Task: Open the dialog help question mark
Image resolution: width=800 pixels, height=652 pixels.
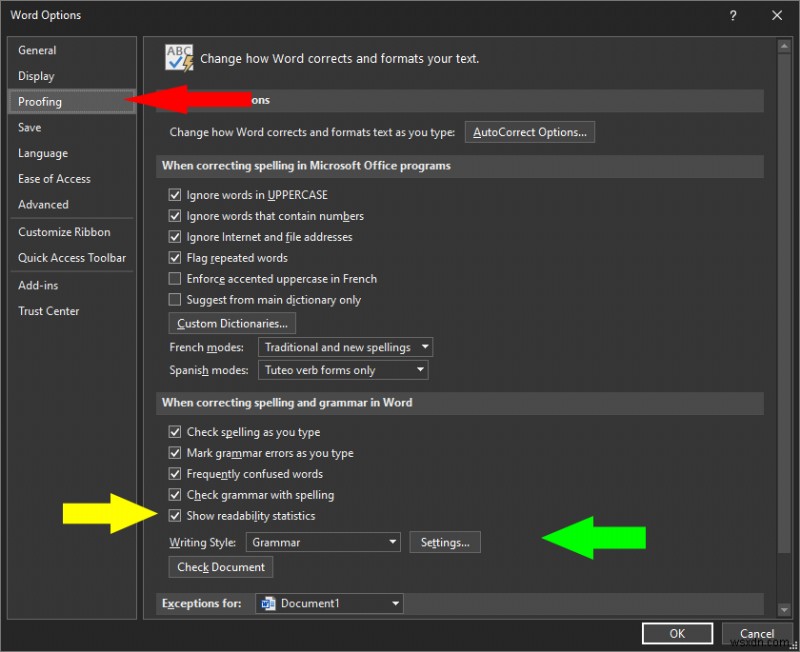Action: point(733,15)
